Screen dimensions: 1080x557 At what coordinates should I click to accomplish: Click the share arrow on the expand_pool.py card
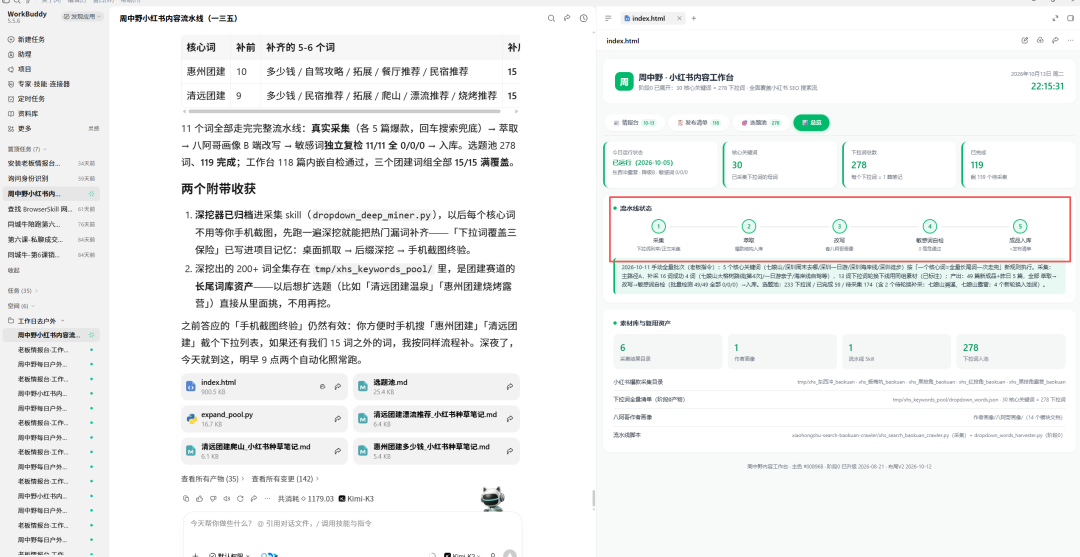point(338,419)
